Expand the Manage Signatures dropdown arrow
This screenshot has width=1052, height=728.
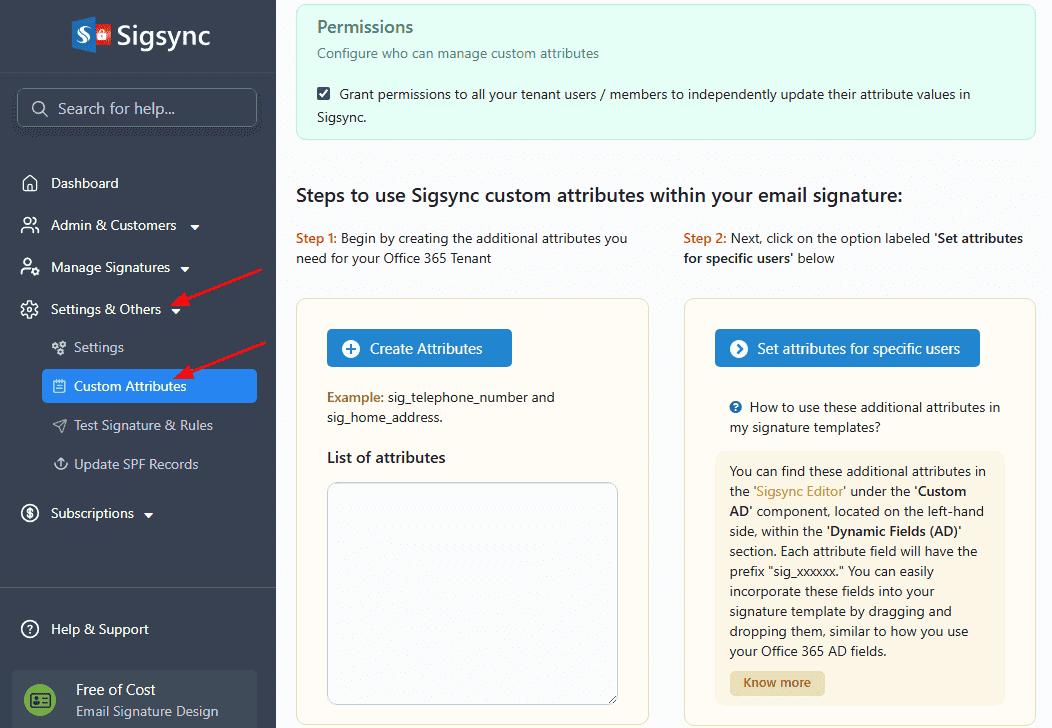[185, 269]
